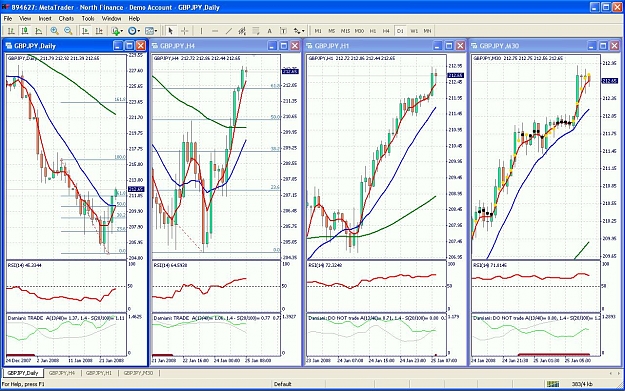Click the Periods clock icon

(132, 31)
